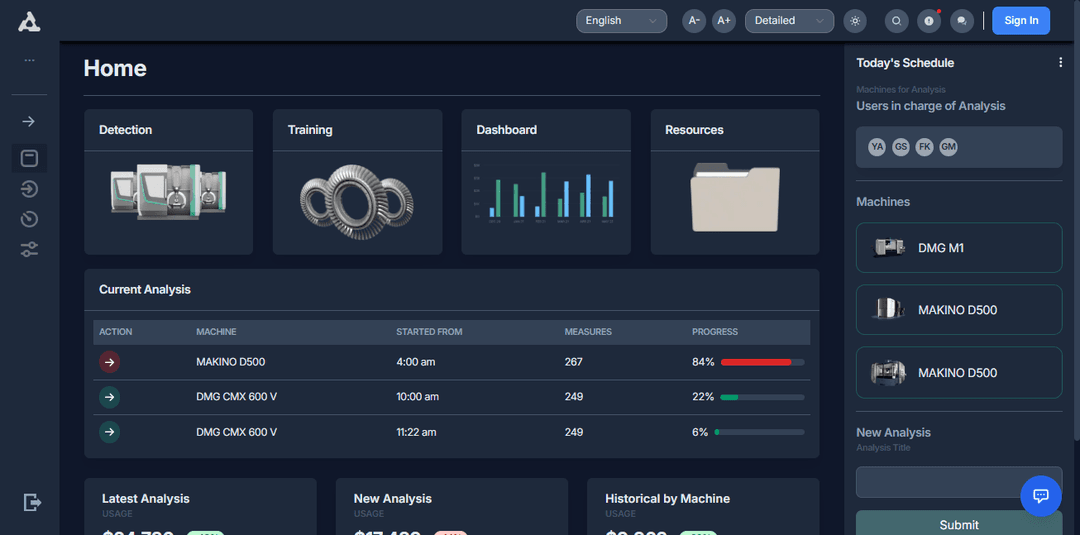This screenshot has width=1080, height=535.
Task: Click MAKINO D500 row action arrow
Action: pos(110,362)
